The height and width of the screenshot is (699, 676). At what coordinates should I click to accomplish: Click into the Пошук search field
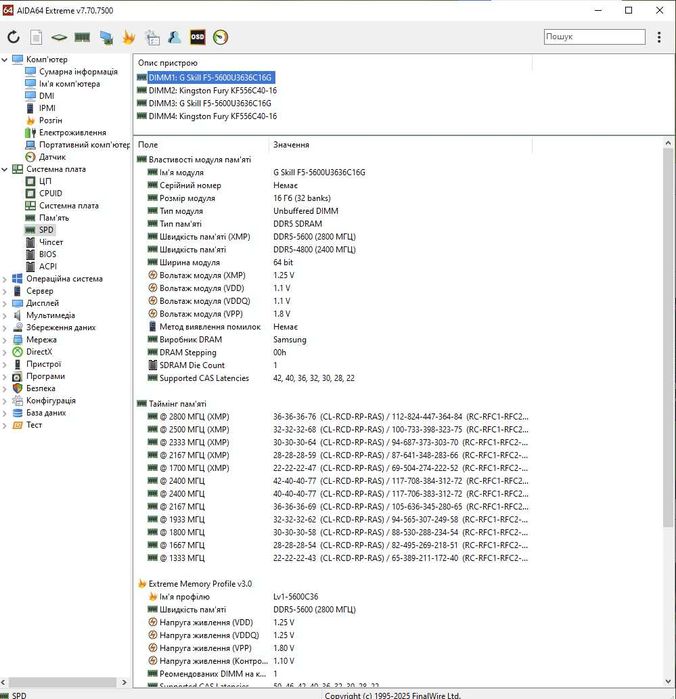tap(594, 37)
